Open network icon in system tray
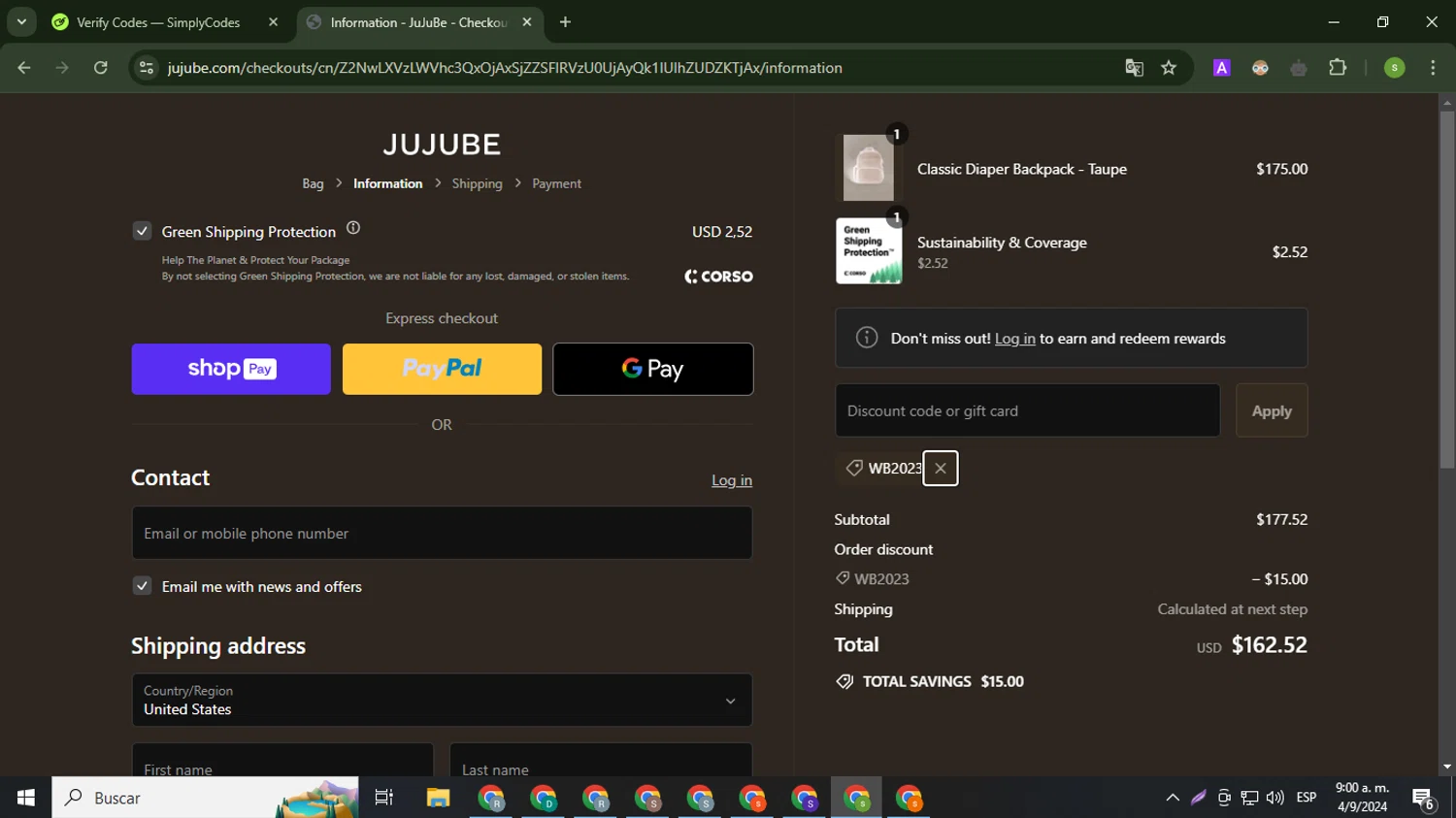The image size is (1456, 818). [x=1249, y=798]
